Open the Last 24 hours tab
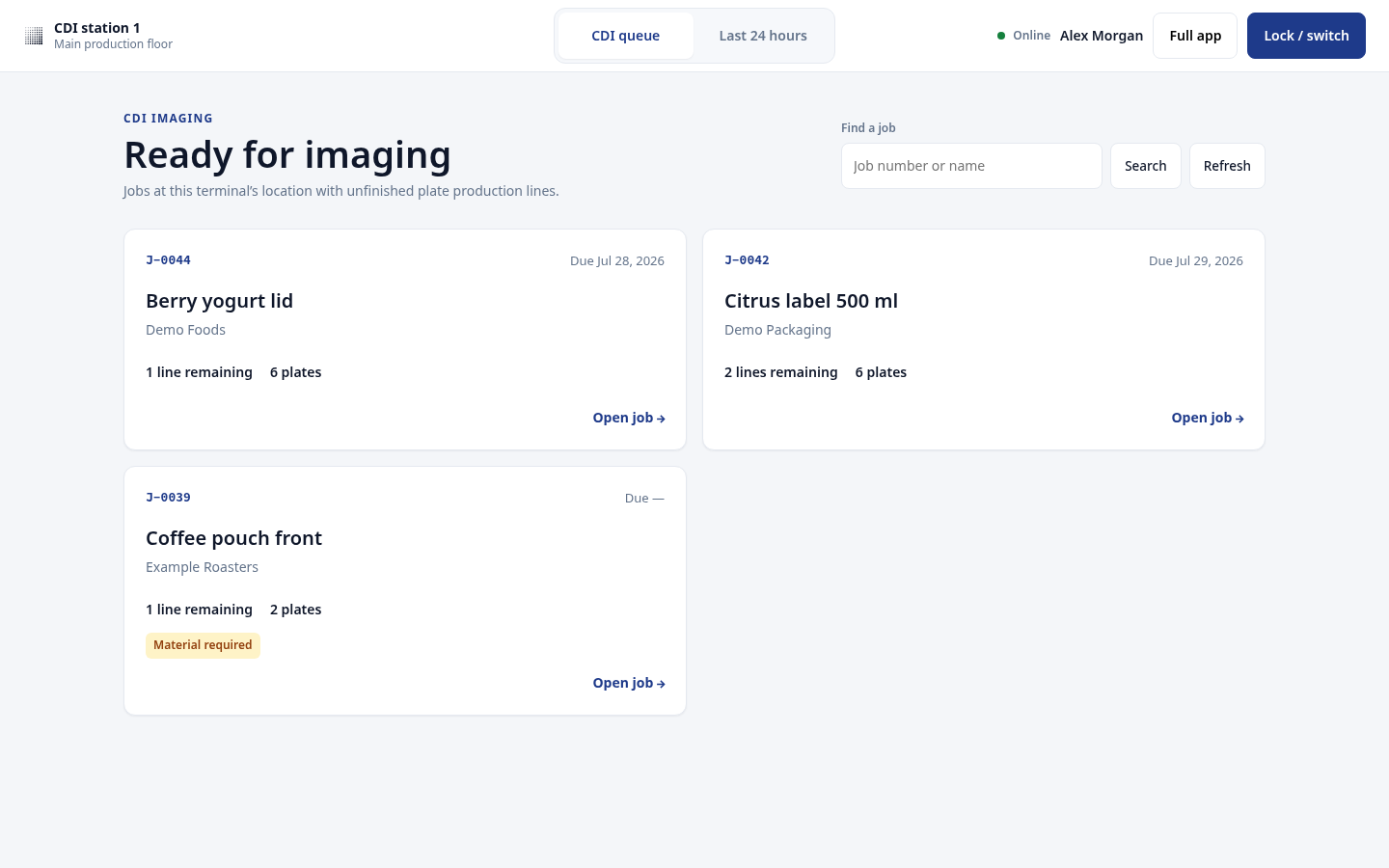The height and width of the screenshot is (868, 1389). (x=763, y=36)
